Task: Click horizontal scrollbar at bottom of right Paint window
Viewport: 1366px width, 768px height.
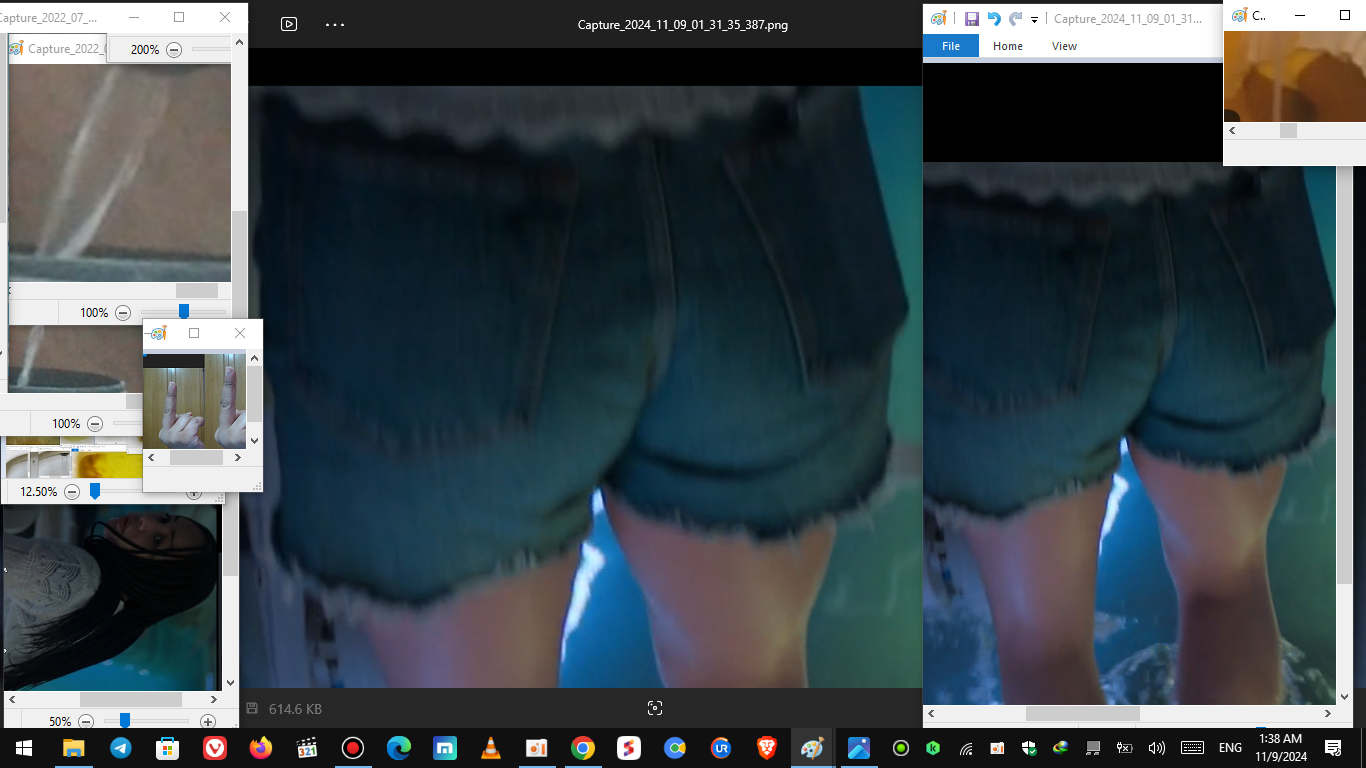Action: 1082,714
